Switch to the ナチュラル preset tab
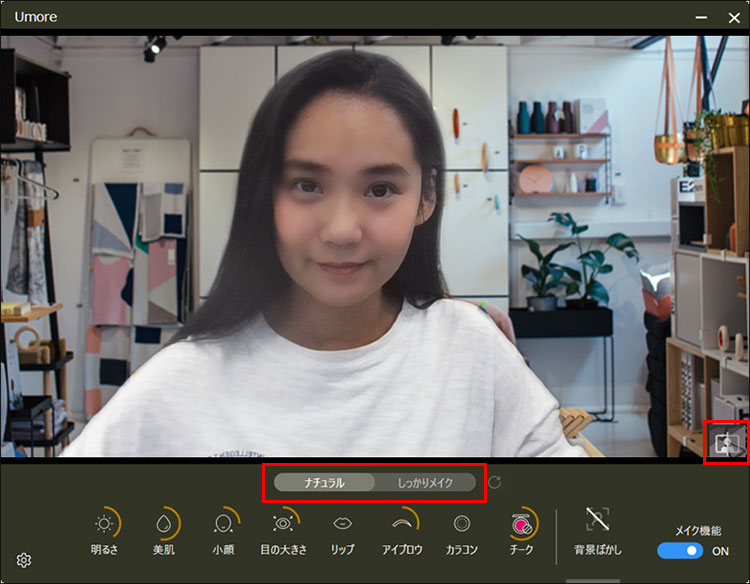Screen dimensions: 750x584 324,483
